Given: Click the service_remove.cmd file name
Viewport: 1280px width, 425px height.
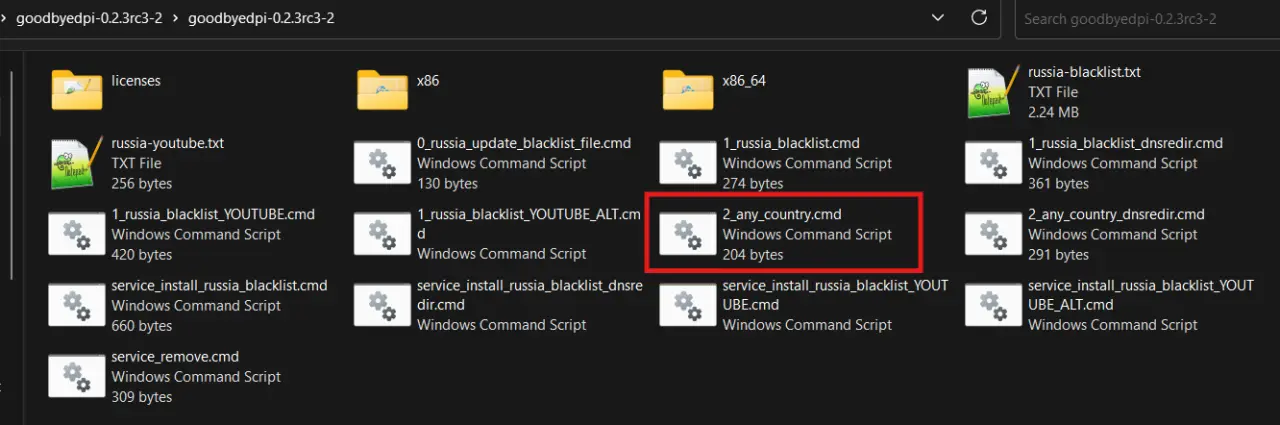Looking at the screenshot, I should click(x=175, y=356).
